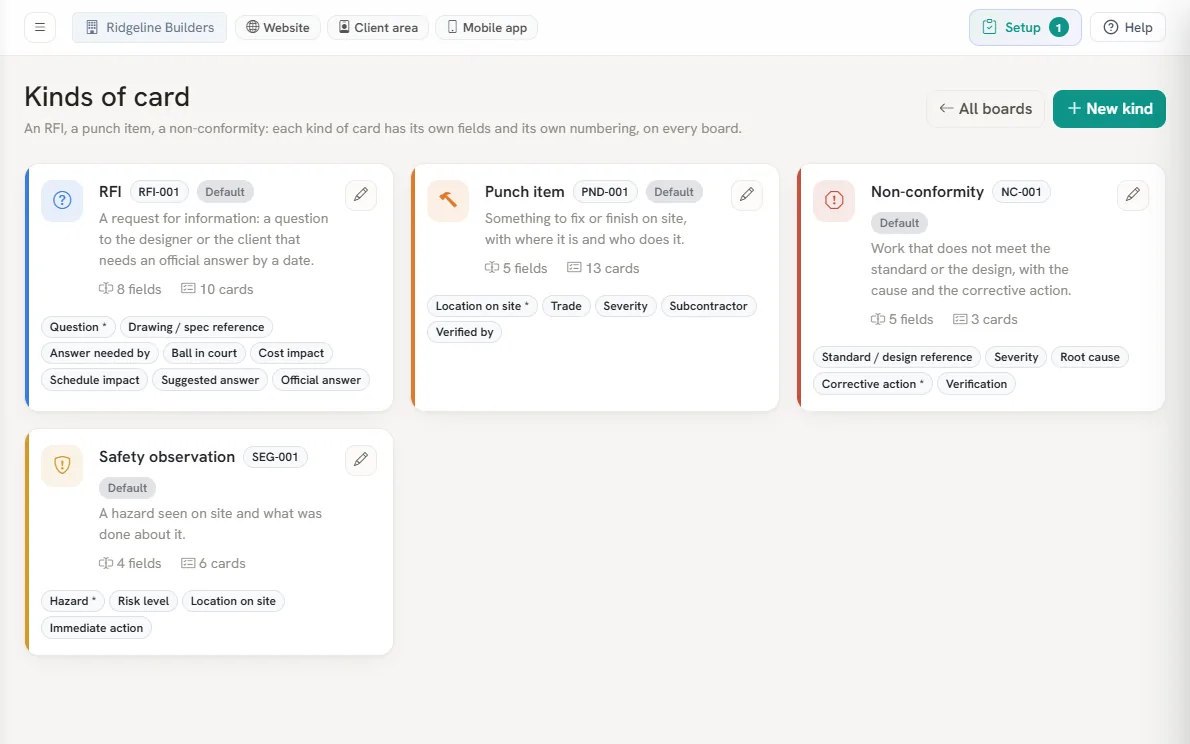Click the SEG-001 numbering badge
This screenshot has width=1190, height=744.
pyautogui.click(x=275, y=457)
